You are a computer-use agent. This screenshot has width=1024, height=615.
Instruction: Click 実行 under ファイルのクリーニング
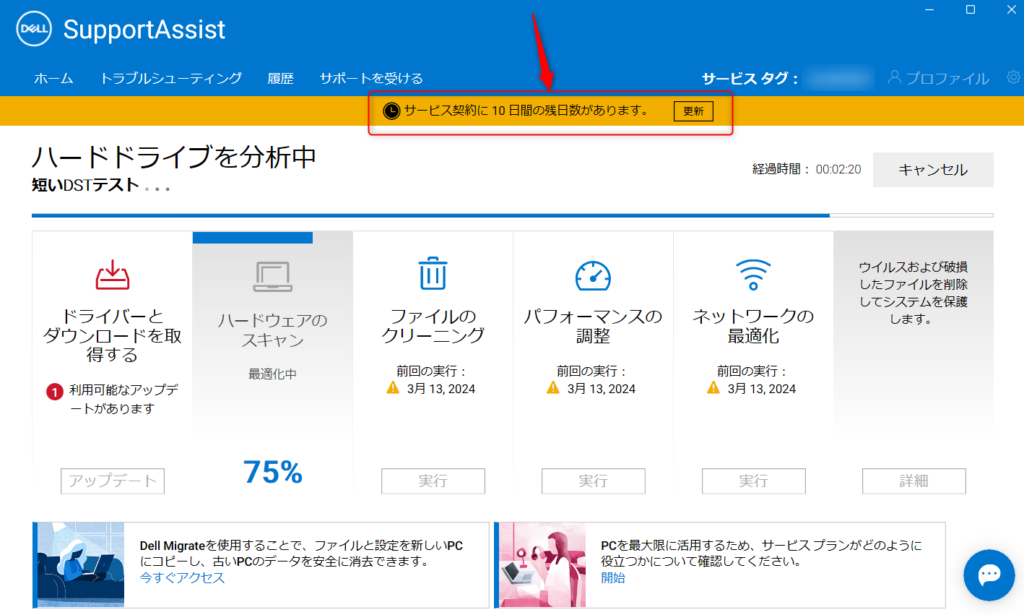[433, 481]
